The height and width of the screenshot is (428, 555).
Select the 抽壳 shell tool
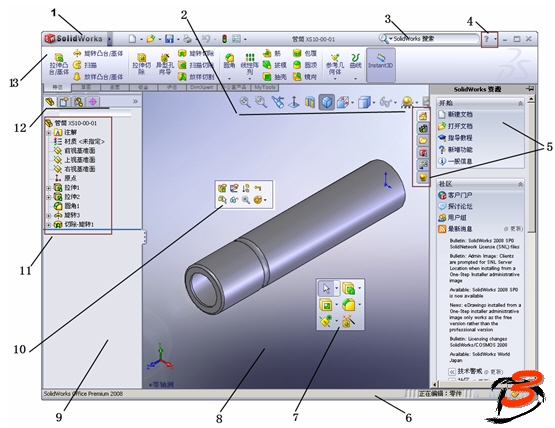(x=274, y=76)
